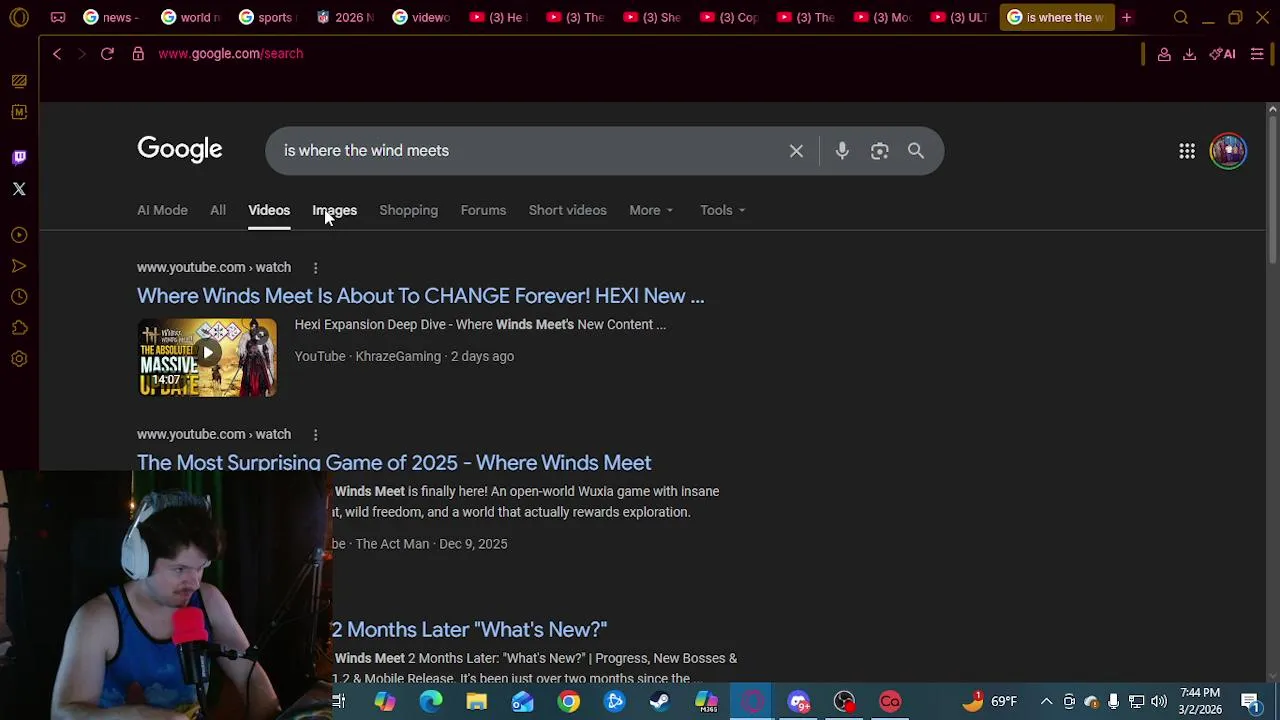1280x720 pixels.
Task: Open a new tab with plus button
Action: point(1127,17)
